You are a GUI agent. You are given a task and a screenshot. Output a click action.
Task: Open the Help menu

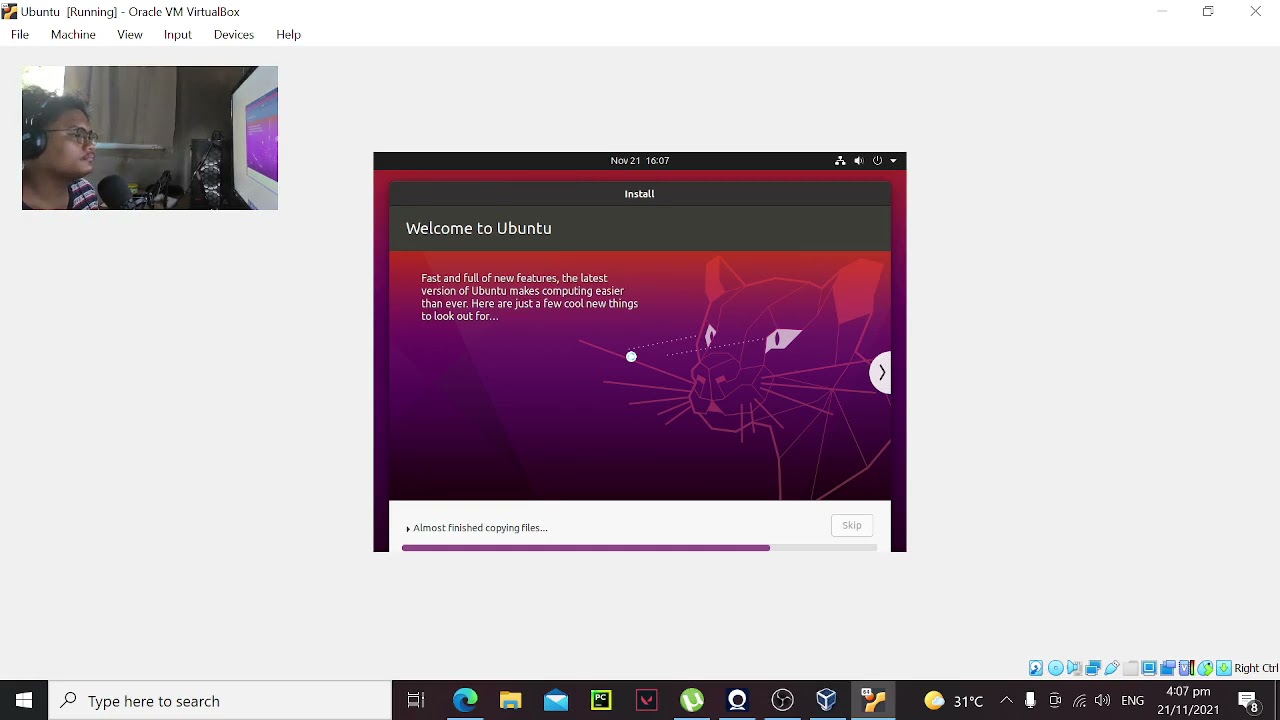pyautogui.click(x=288, y=34)
